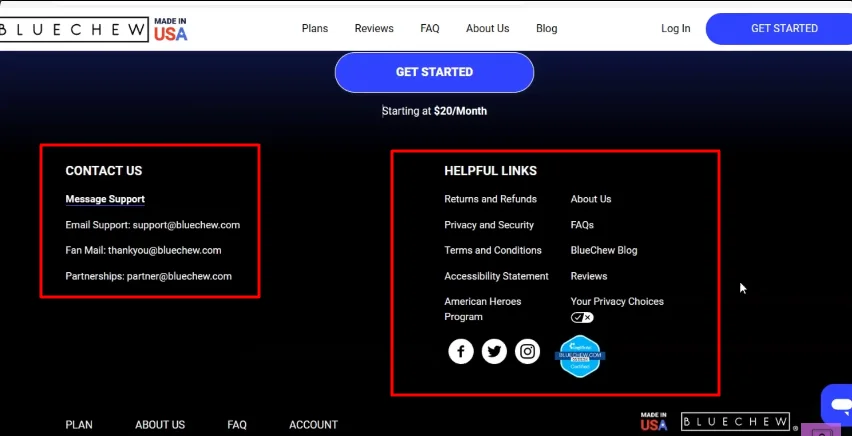Click ACCOUNT in the footer menu

pos(313,425)
